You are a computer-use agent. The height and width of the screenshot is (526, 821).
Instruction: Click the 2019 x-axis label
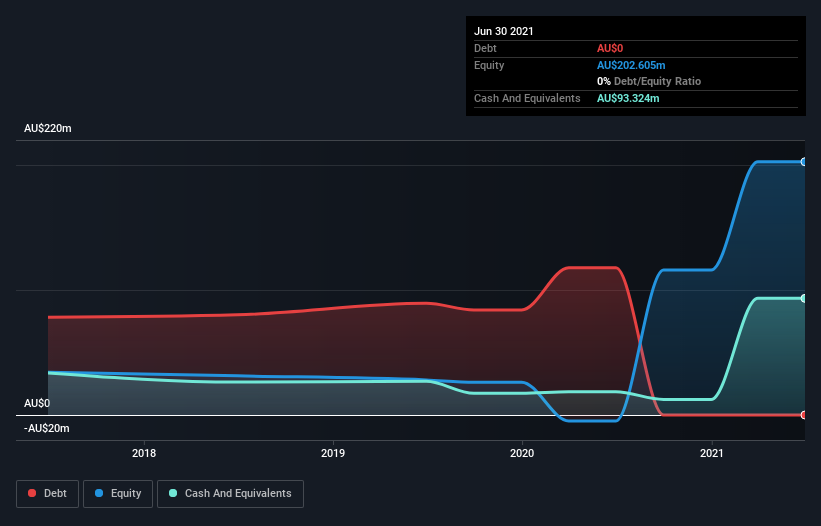tap(333, 453)
